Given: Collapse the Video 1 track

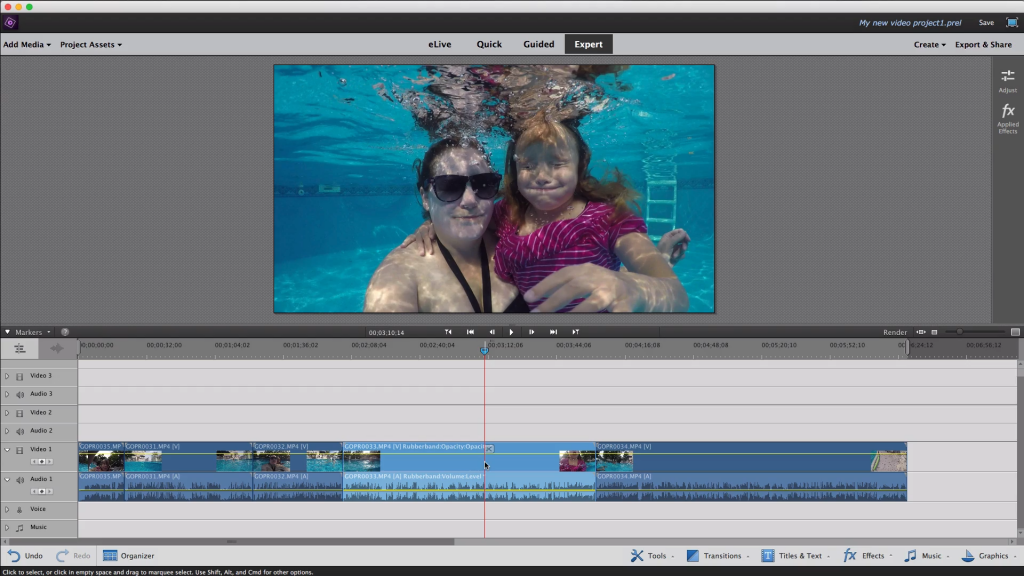Looking at the screenshot, I should pos(7,449).
